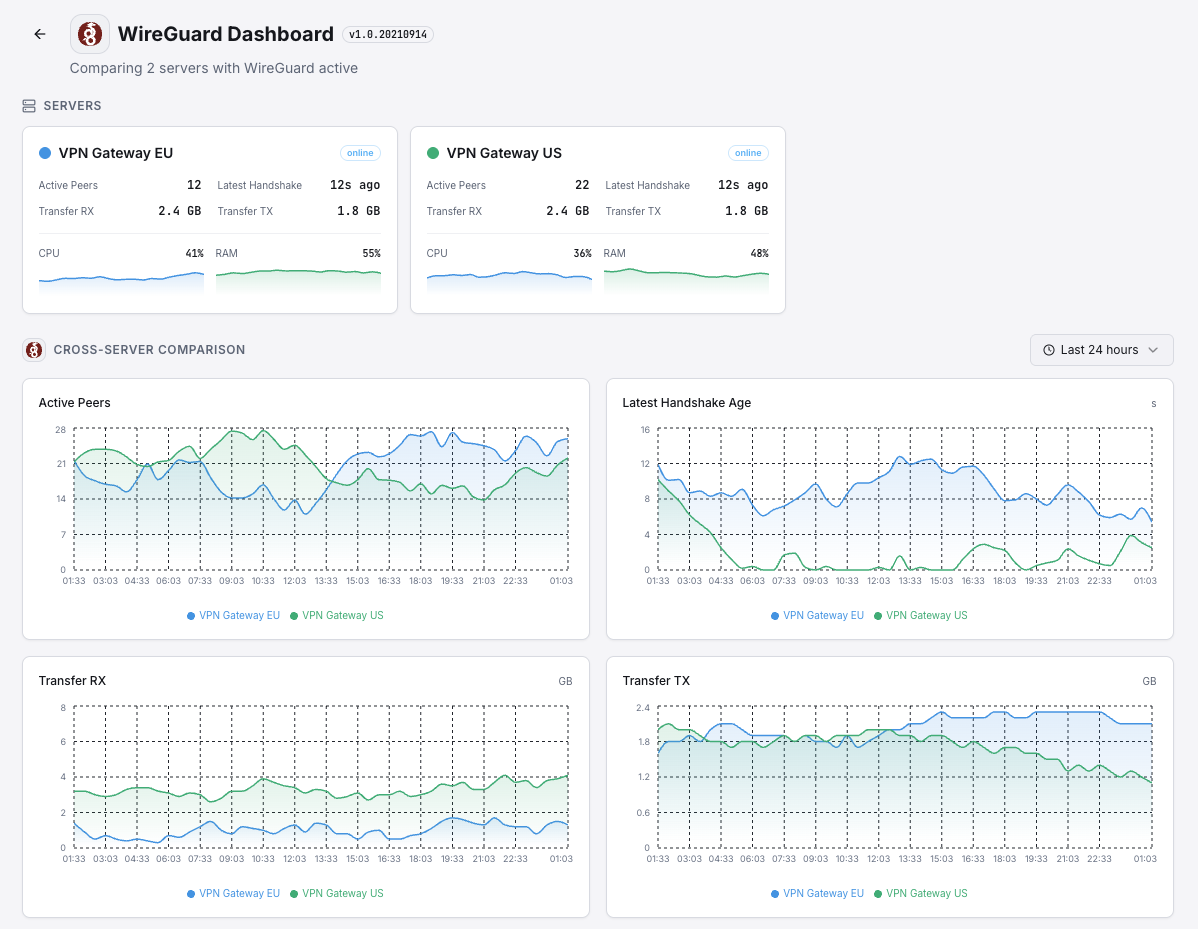Click the clock icon in time range selector
The height and width of the screenshot is (929, 1198).
tap(1049, 350)
